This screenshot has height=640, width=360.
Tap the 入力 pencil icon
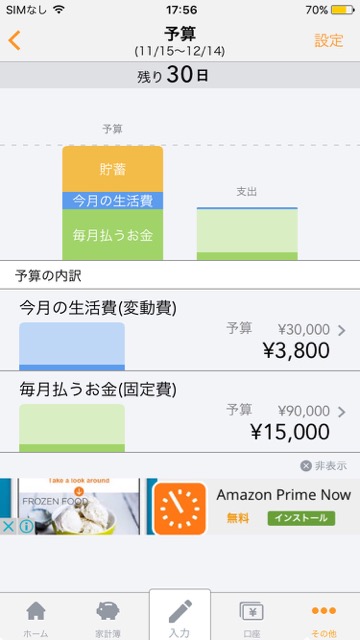coord(180,611)
